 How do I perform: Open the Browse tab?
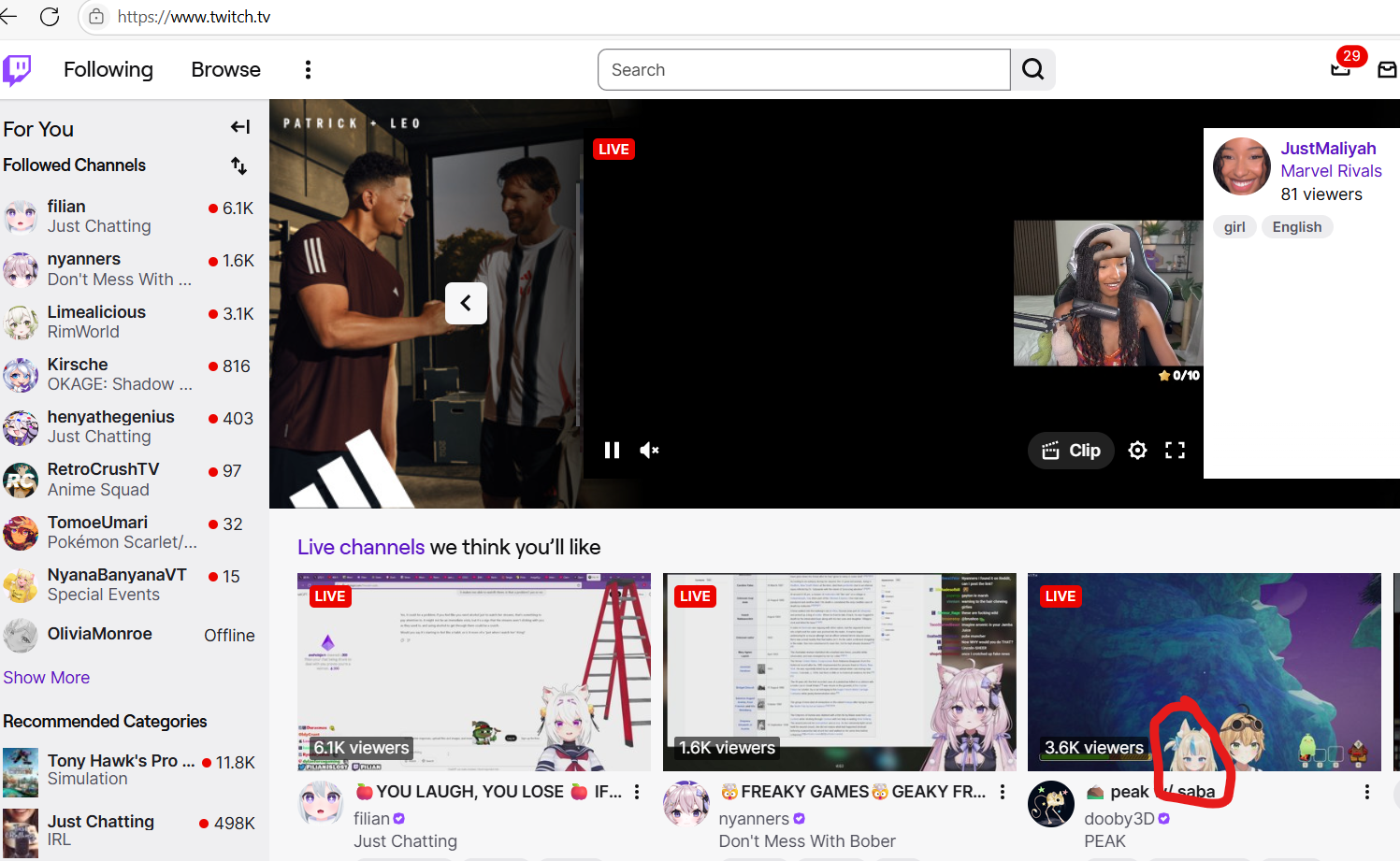pyautogui.click(x=225, y=70)
